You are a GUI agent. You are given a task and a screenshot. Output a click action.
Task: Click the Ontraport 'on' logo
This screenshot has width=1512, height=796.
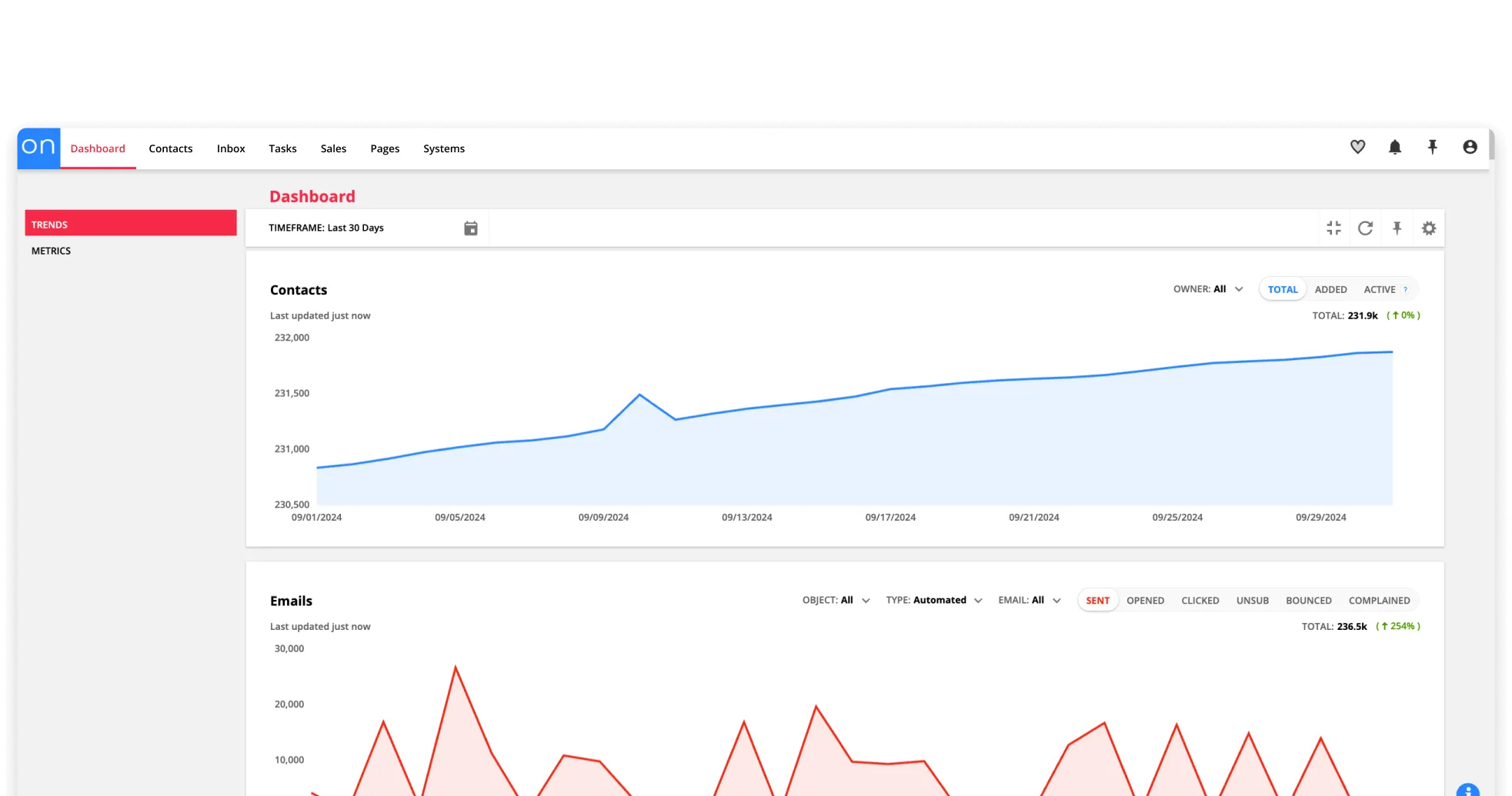click(x=38, y=148)
